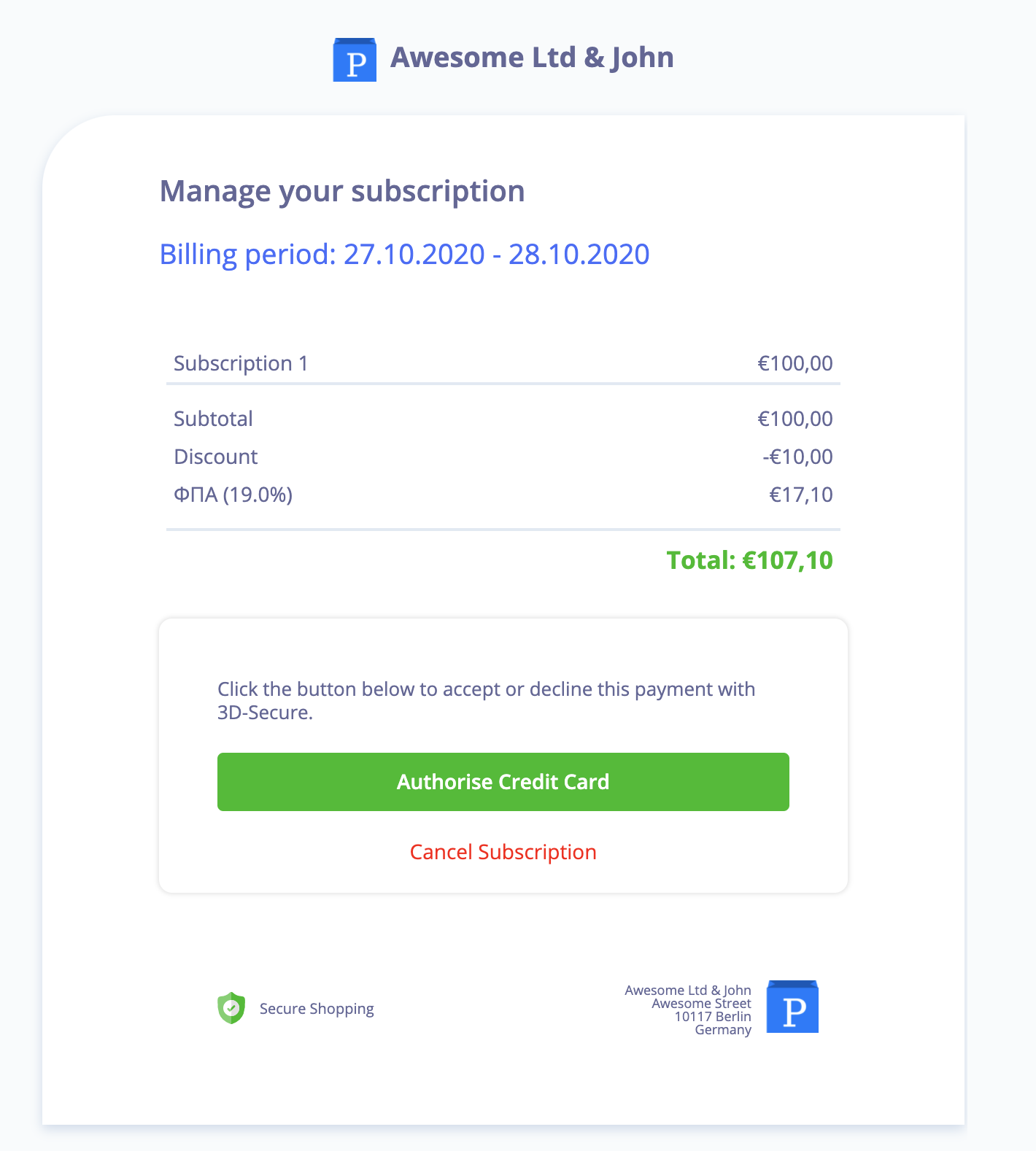Click the Subtotal row
This screenshot has height=1151, width=1036.
[x=213, y=418]
